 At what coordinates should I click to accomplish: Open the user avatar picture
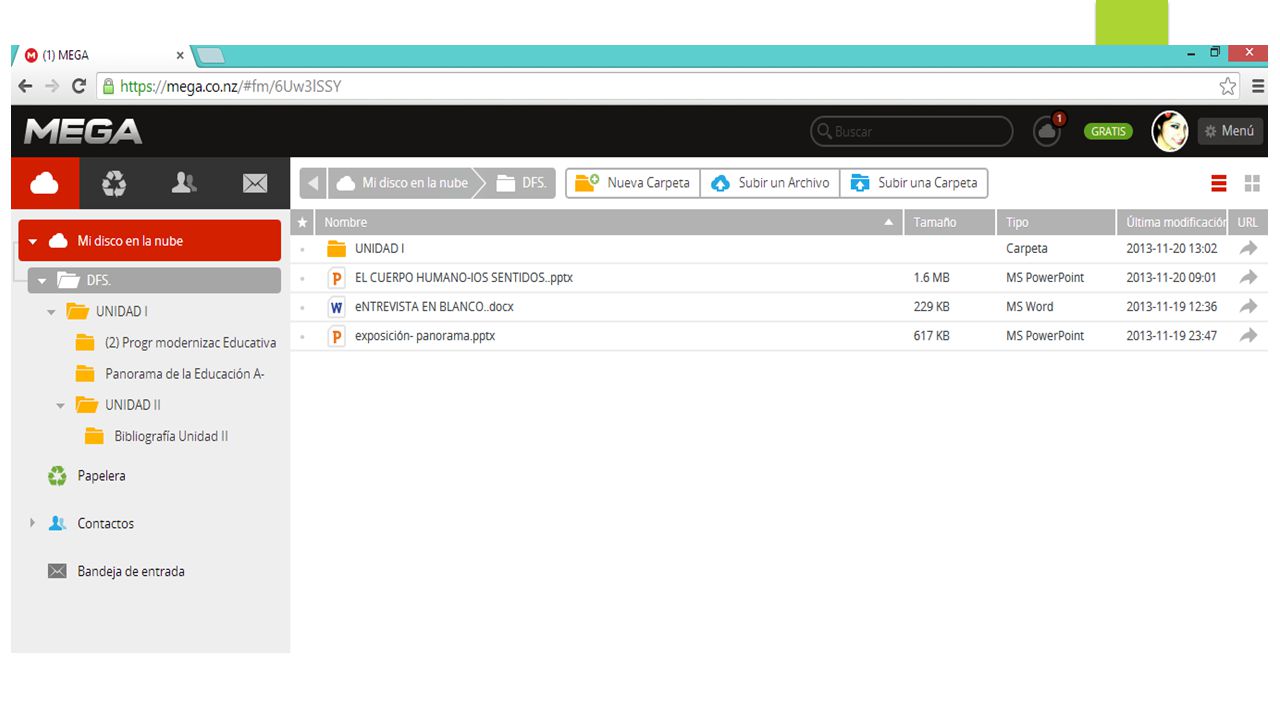point(1169,131)
